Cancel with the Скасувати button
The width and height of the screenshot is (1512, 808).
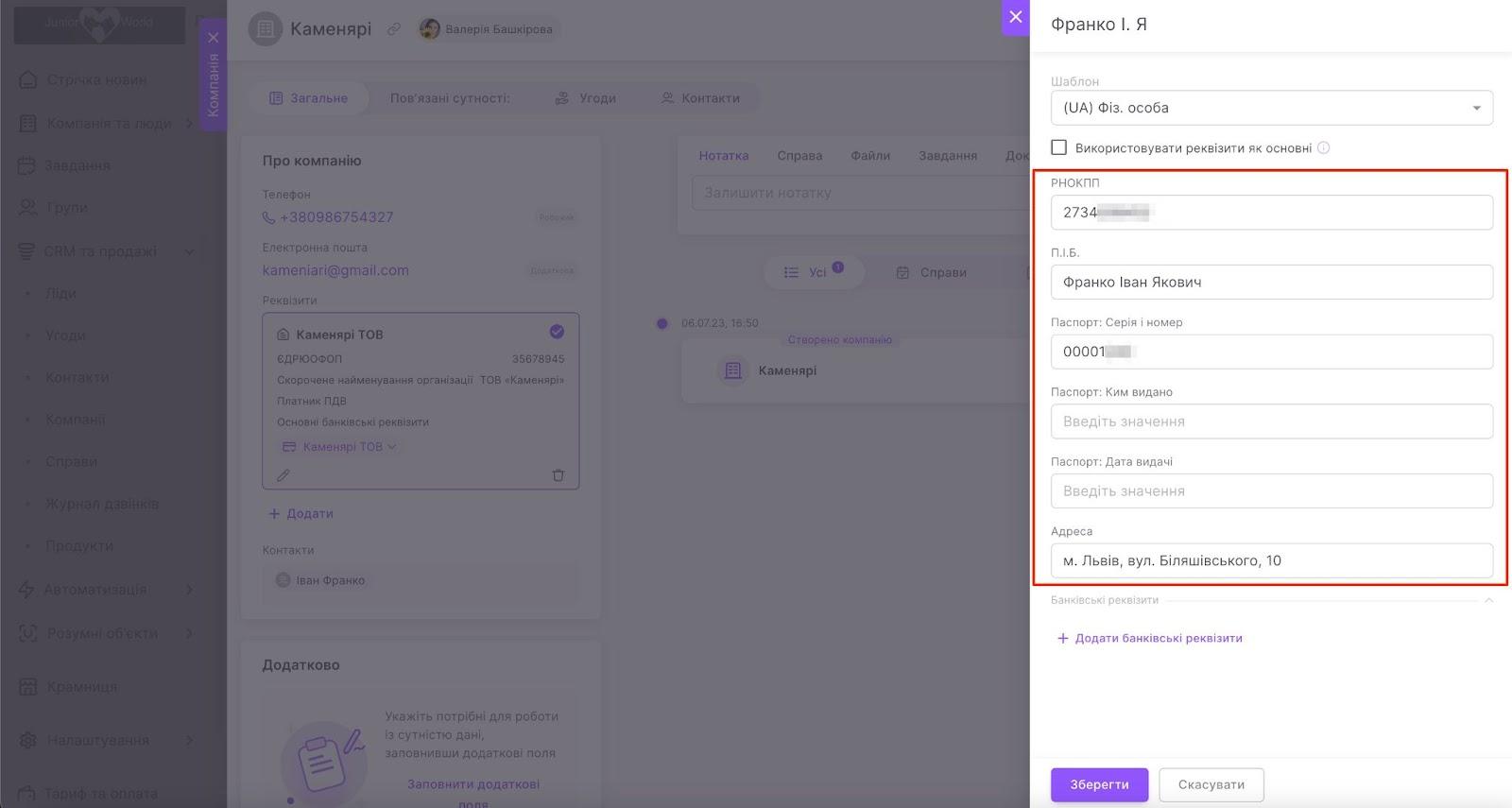[x=1211, y=784]
